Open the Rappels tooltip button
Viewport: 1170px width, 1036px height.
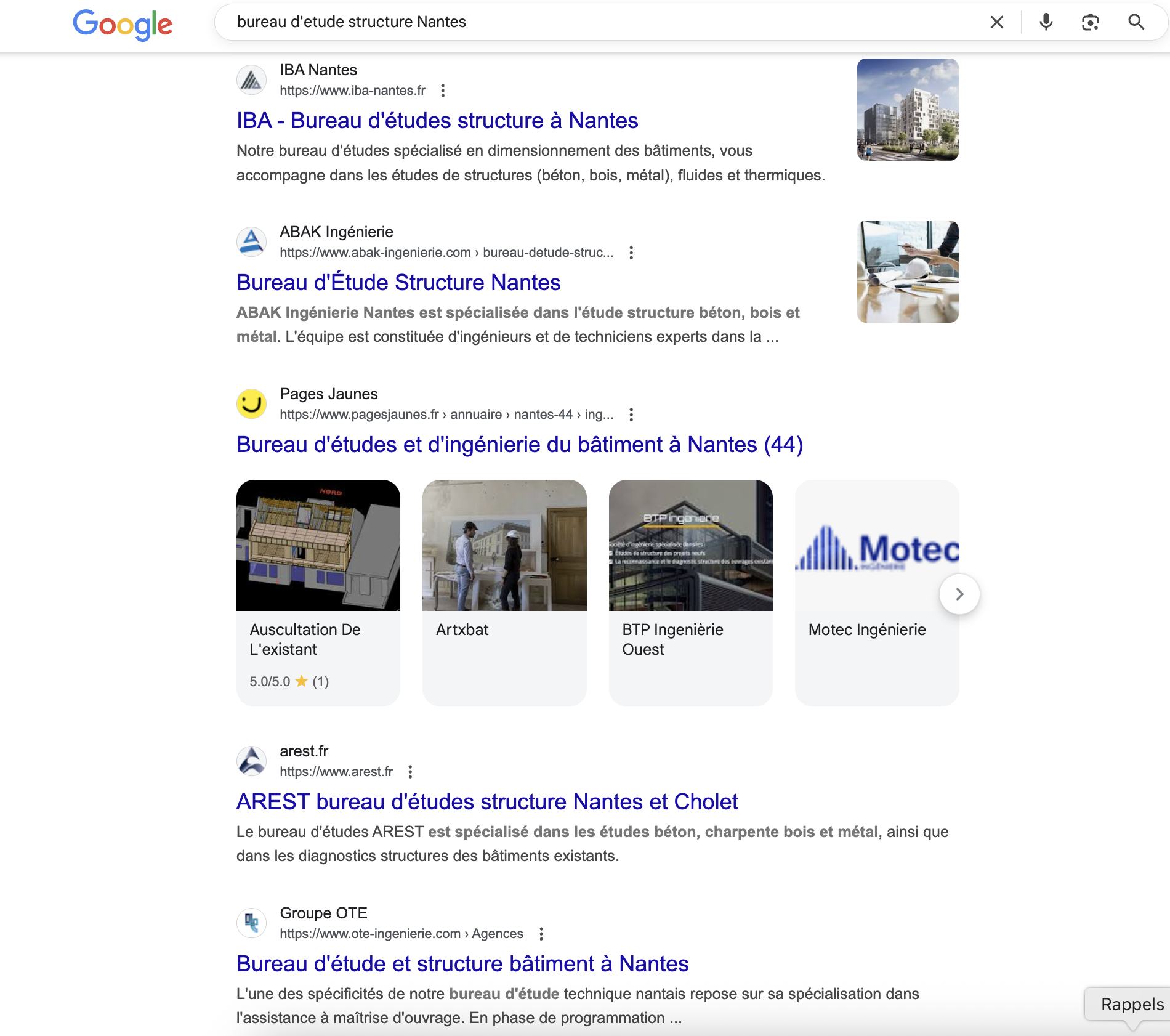[x=1131, y=1005]
